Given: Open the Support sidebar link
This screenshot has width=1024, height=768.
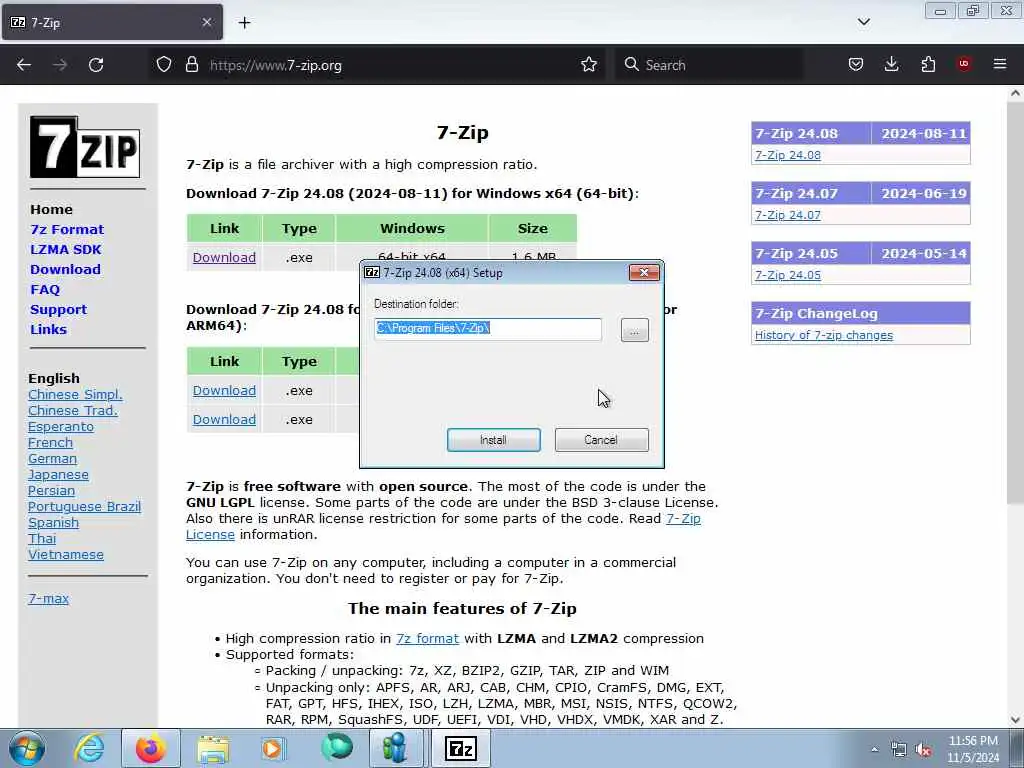Looking at the screenshot, I should [x=58, y=310].
